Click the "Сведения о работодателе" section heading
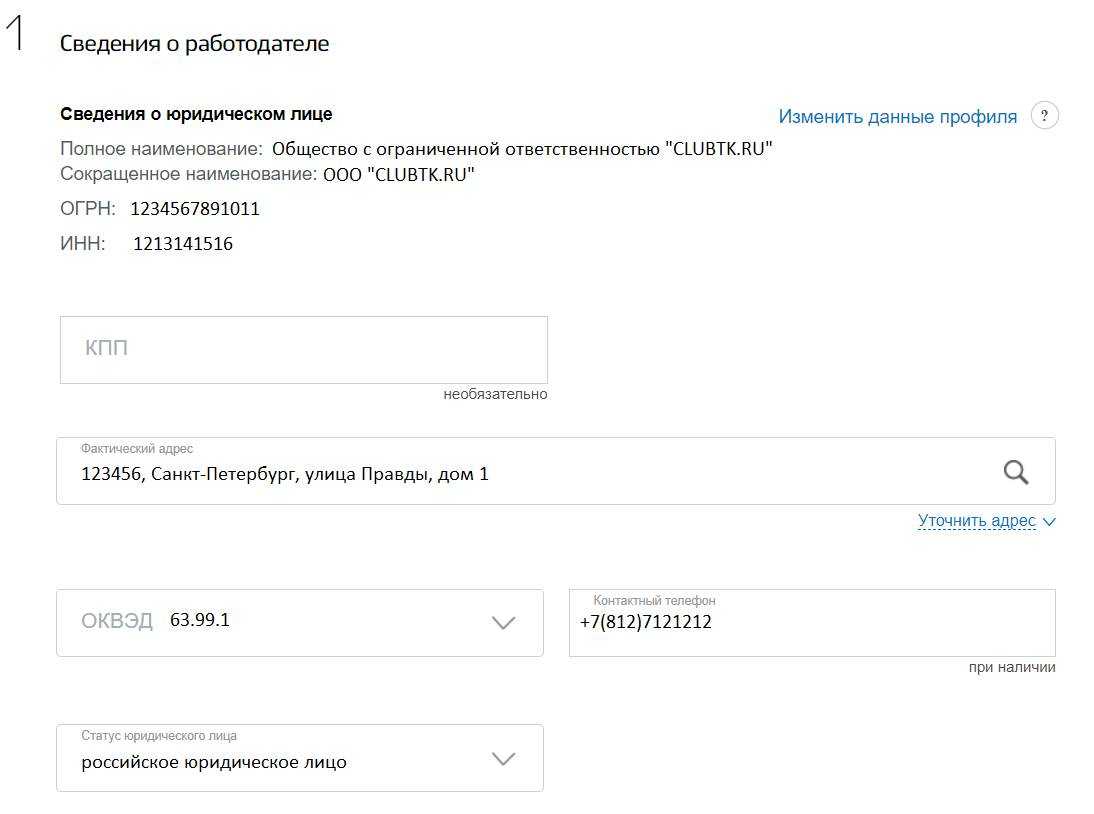 click(194, 44)
